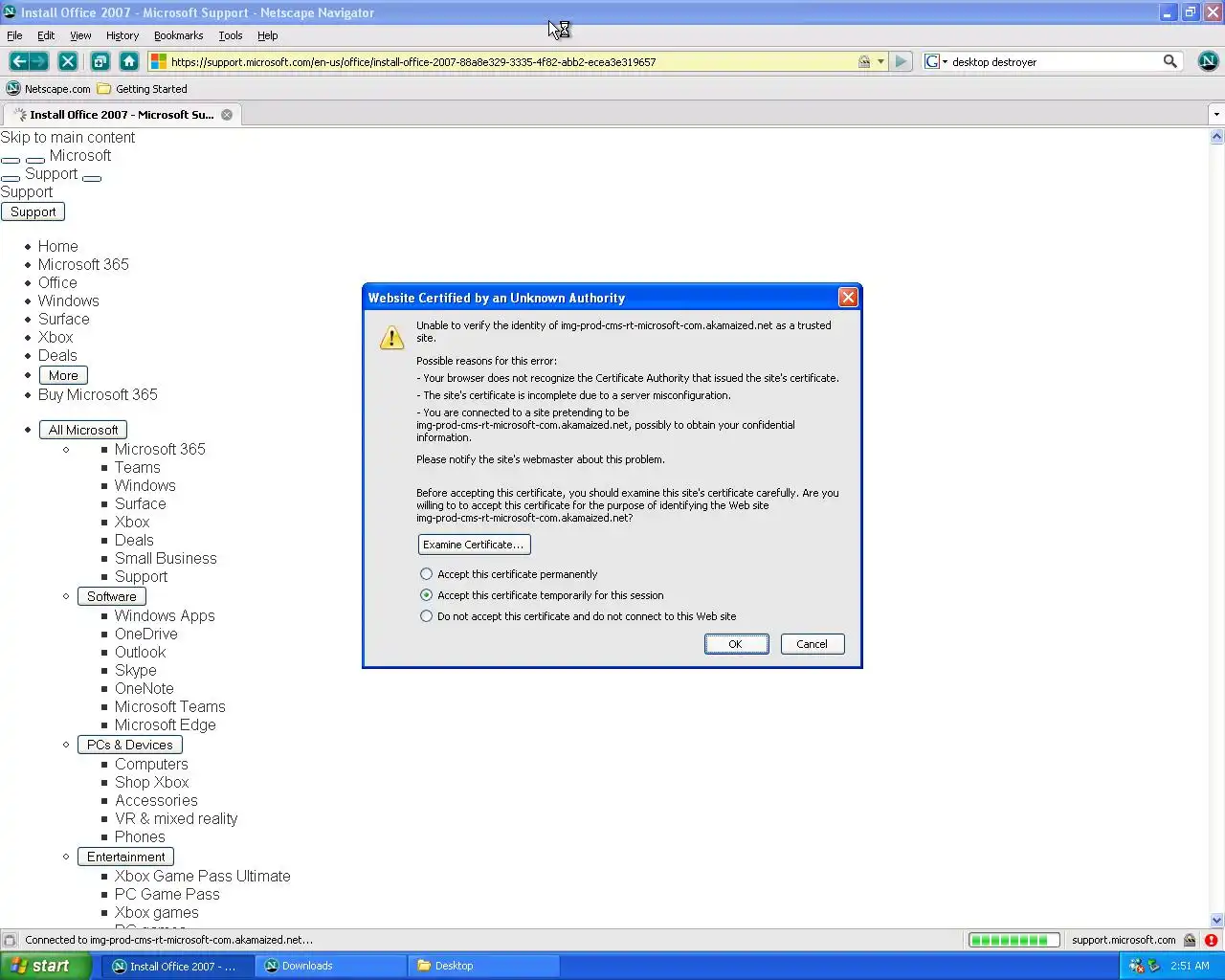Open the OneDrive link
This screenshot has width=1225, height=980.
click(x=145, y=634)
